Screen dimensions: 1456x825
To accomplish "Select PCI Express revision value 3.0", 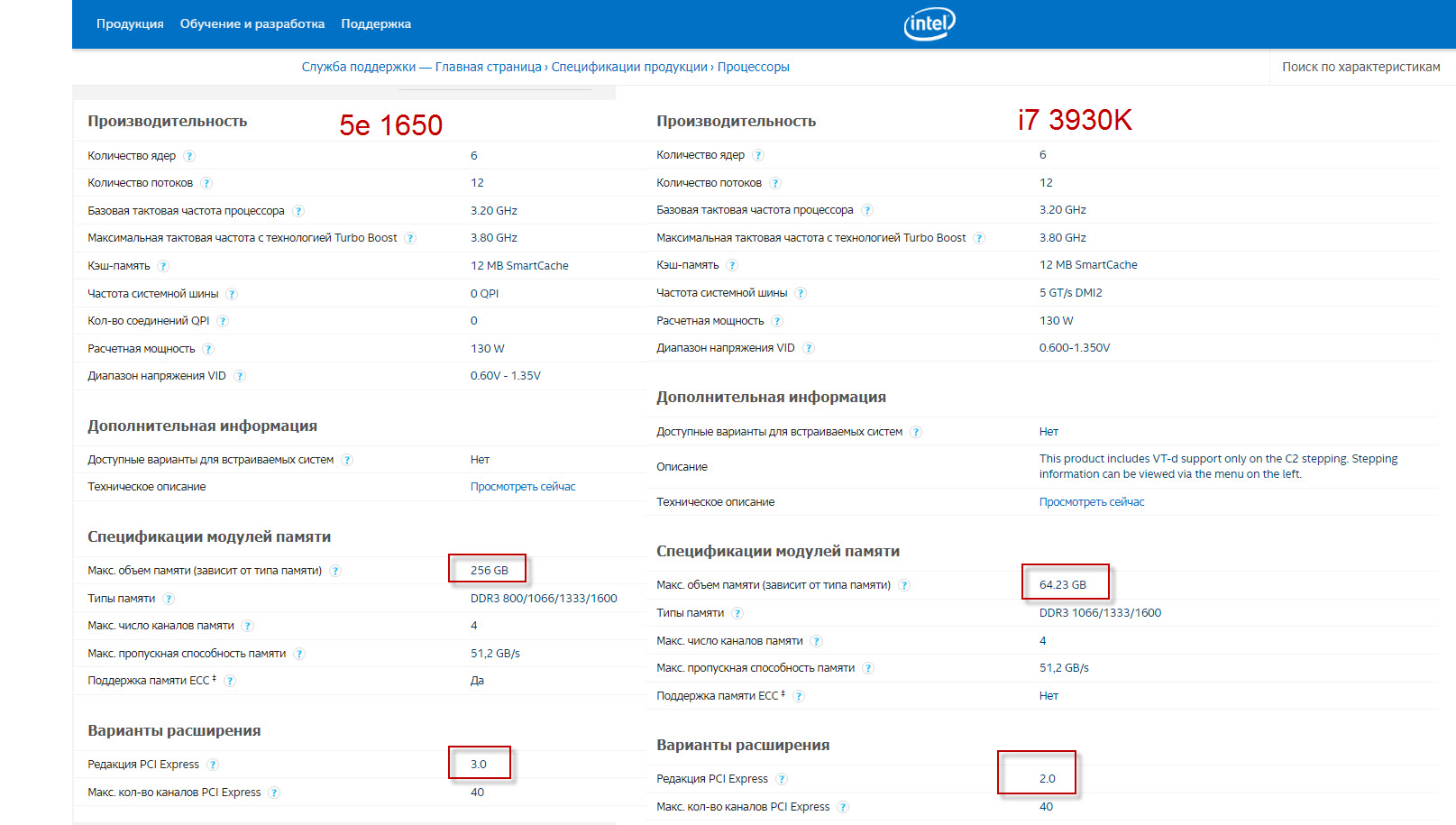I will (x=478, y=765).
